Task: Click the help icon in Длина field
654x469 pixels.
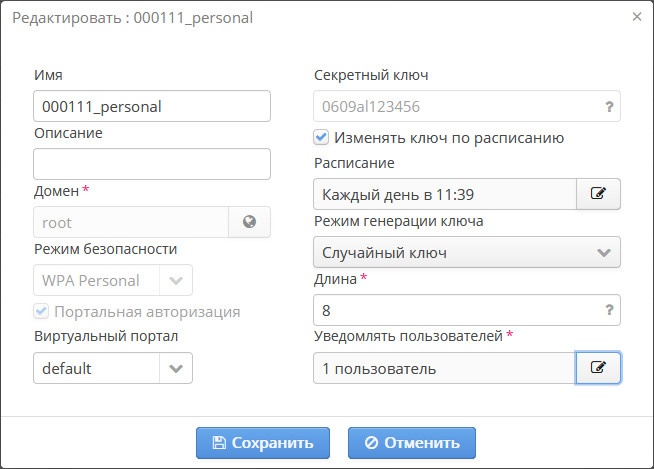Action: pyautogui.click(x=608, y=310)
